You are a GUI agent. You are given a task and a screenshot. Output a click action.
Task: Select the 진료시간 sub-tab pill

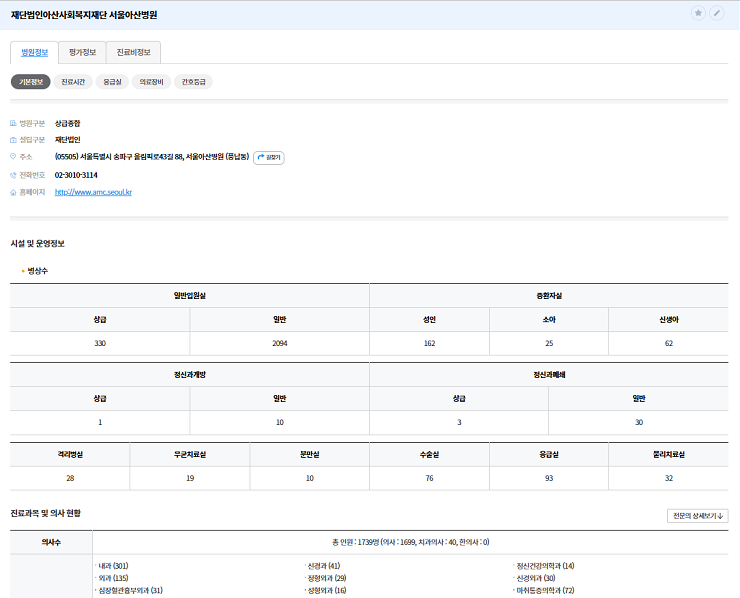(73, 82)
